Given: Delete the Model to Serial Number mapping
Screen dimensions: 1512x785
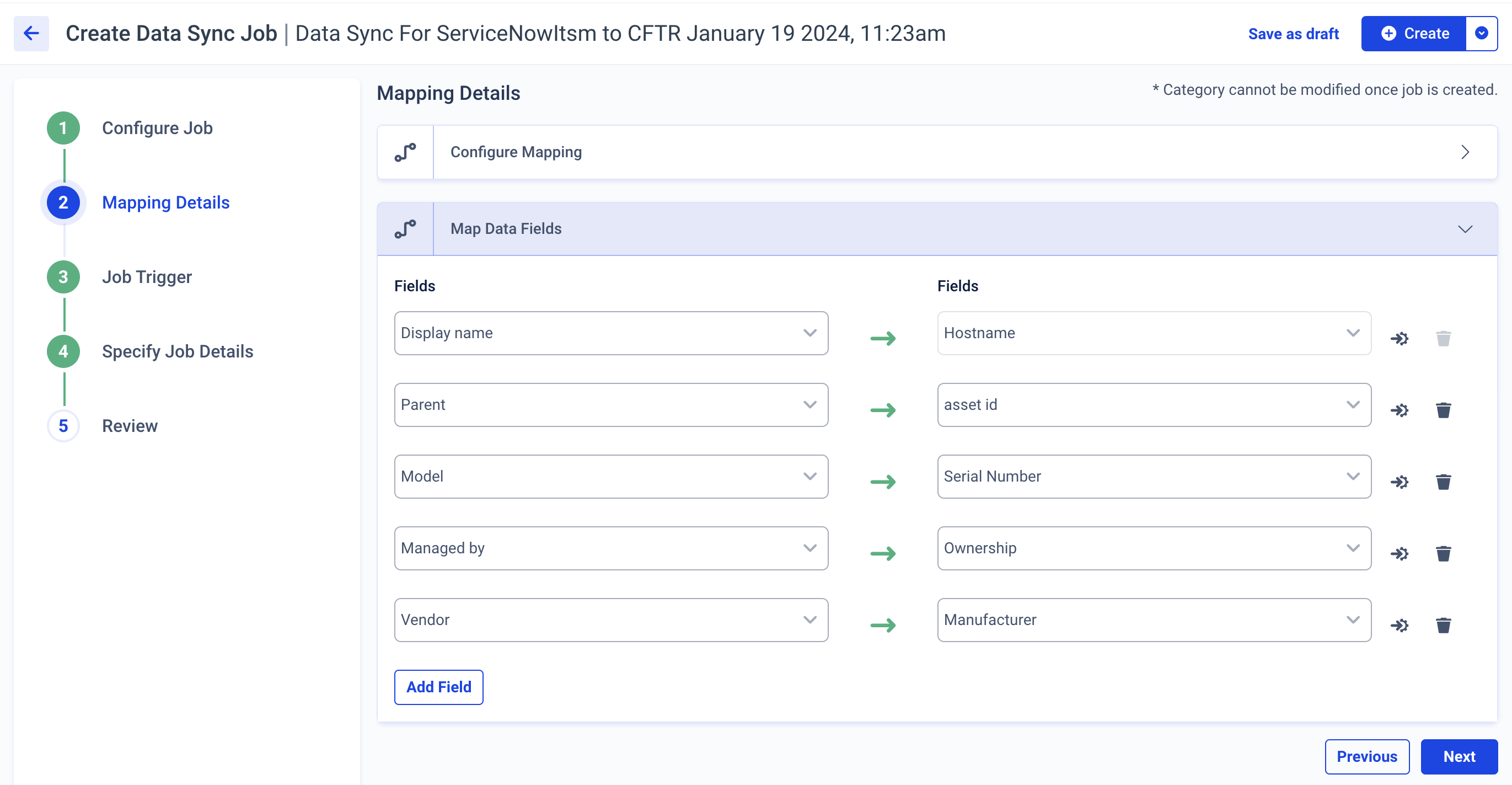Looking at the screenshot, I should click(1443, 482).
